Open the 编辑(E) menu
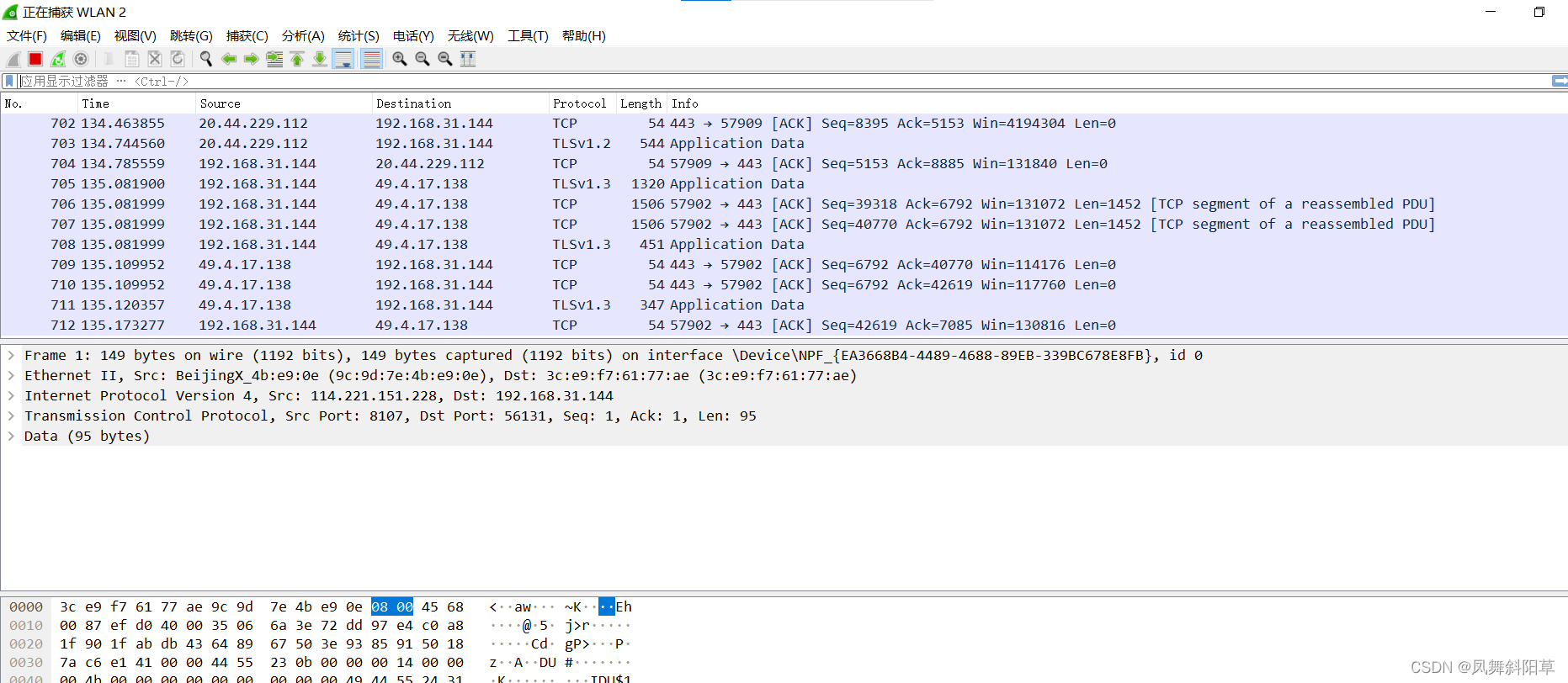This screenshot has width=1568, height=683. (x=81, y=35)
